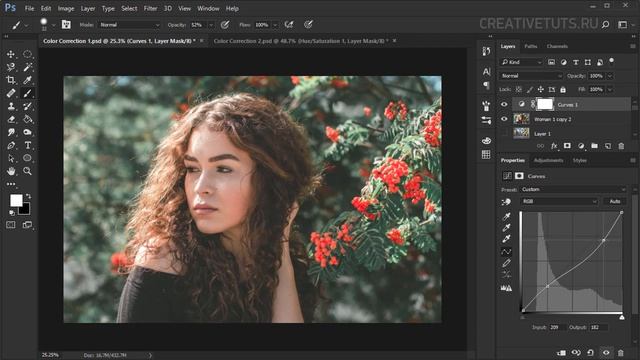
Task: Click the layer effects fx icon
Action: pos(554,146)
